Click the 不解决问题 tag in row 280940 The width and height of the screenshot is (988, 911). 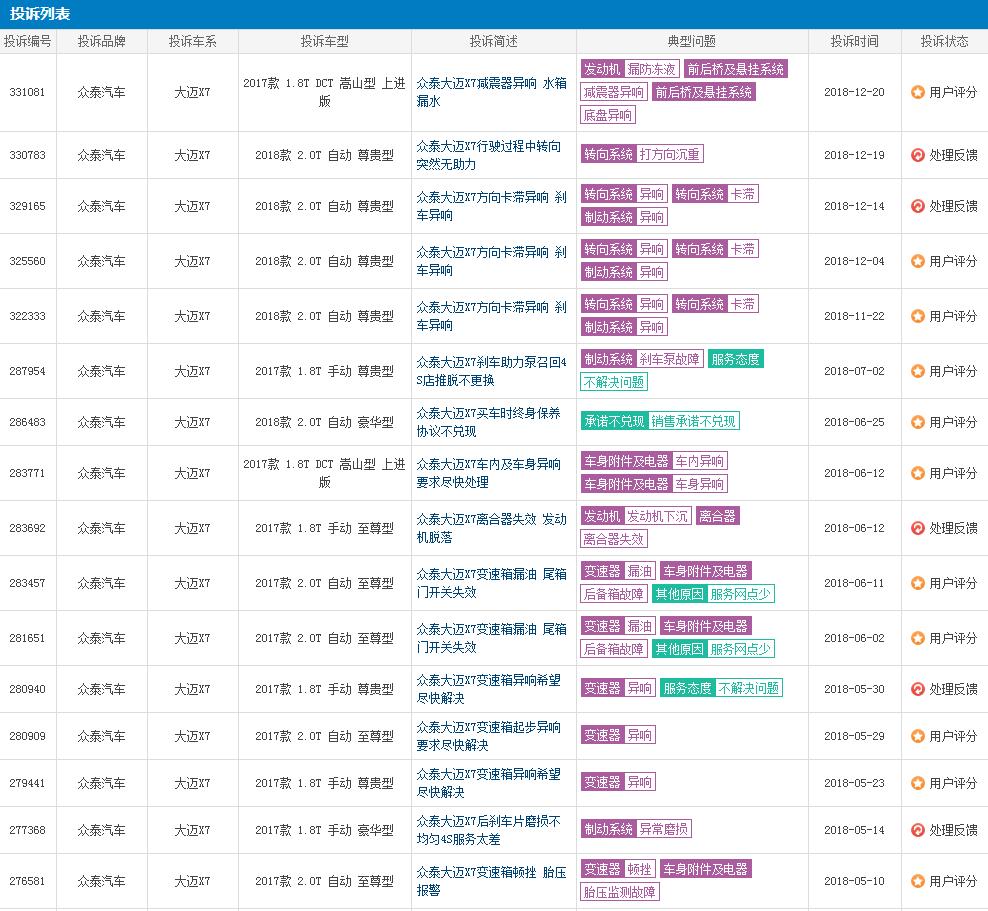(x=749, y=689)
